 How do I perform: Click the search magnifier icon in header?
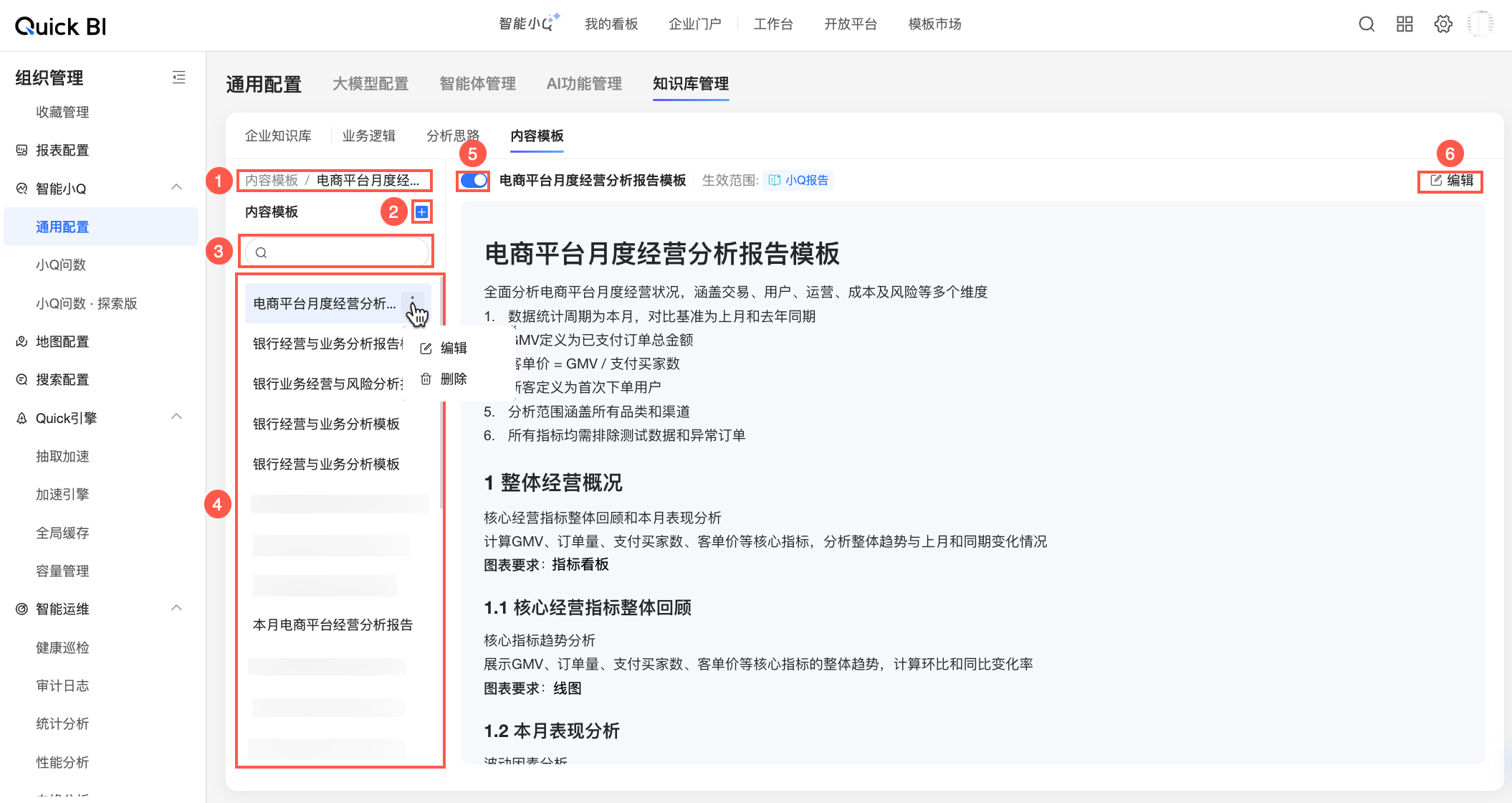tap(1367, 24)
